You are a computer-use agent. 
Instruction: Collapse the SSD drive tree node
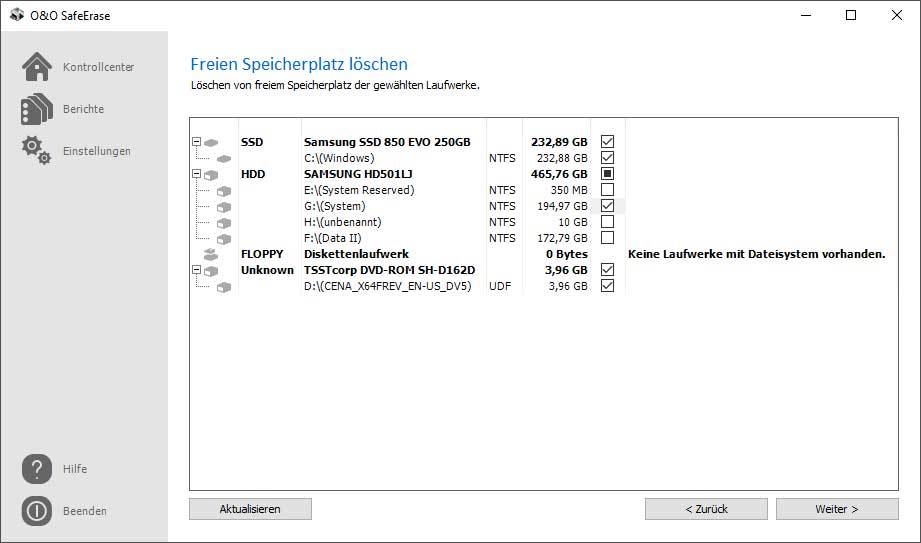pos(197,142)
